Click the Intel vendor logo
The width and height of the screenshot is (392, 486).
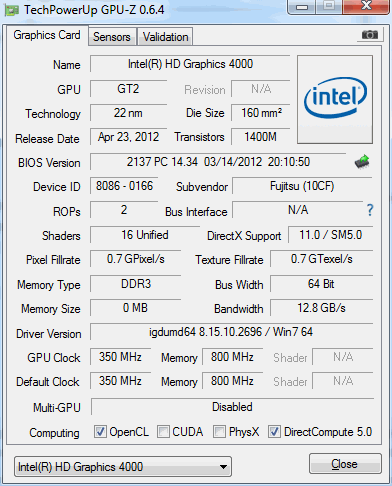tap(335, 99)
